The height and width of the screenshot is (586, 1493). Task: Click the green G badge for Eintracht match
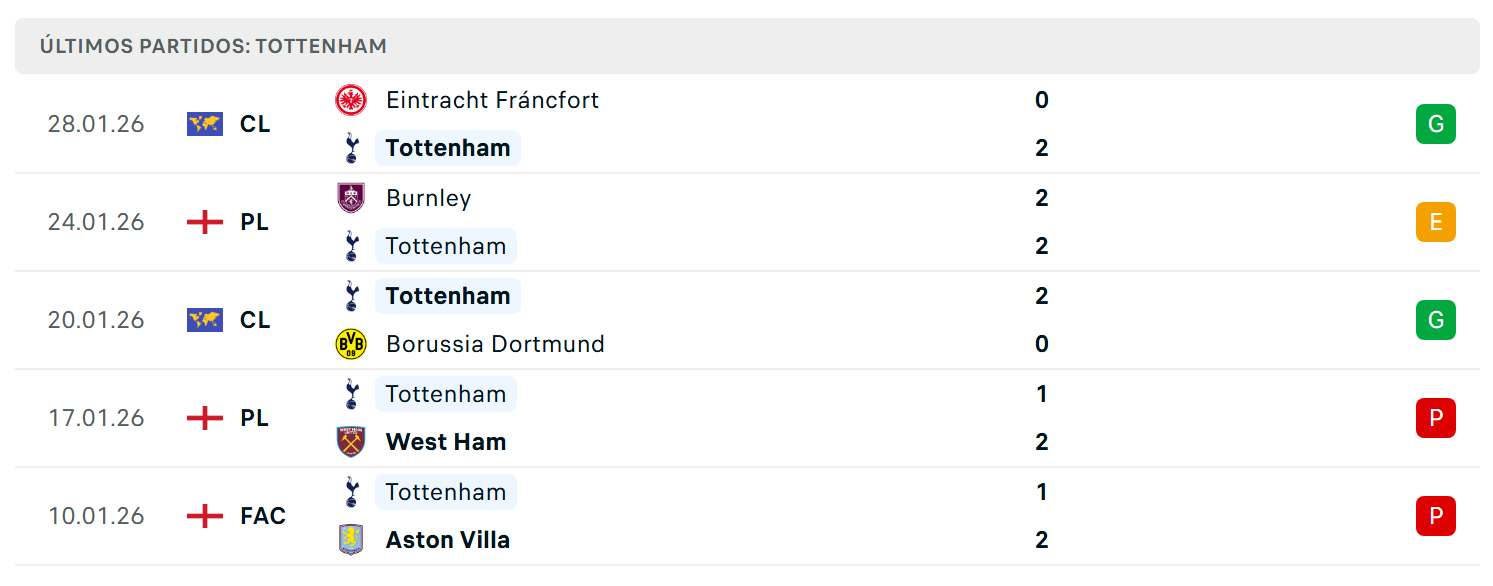click(x=1436, y=124)
